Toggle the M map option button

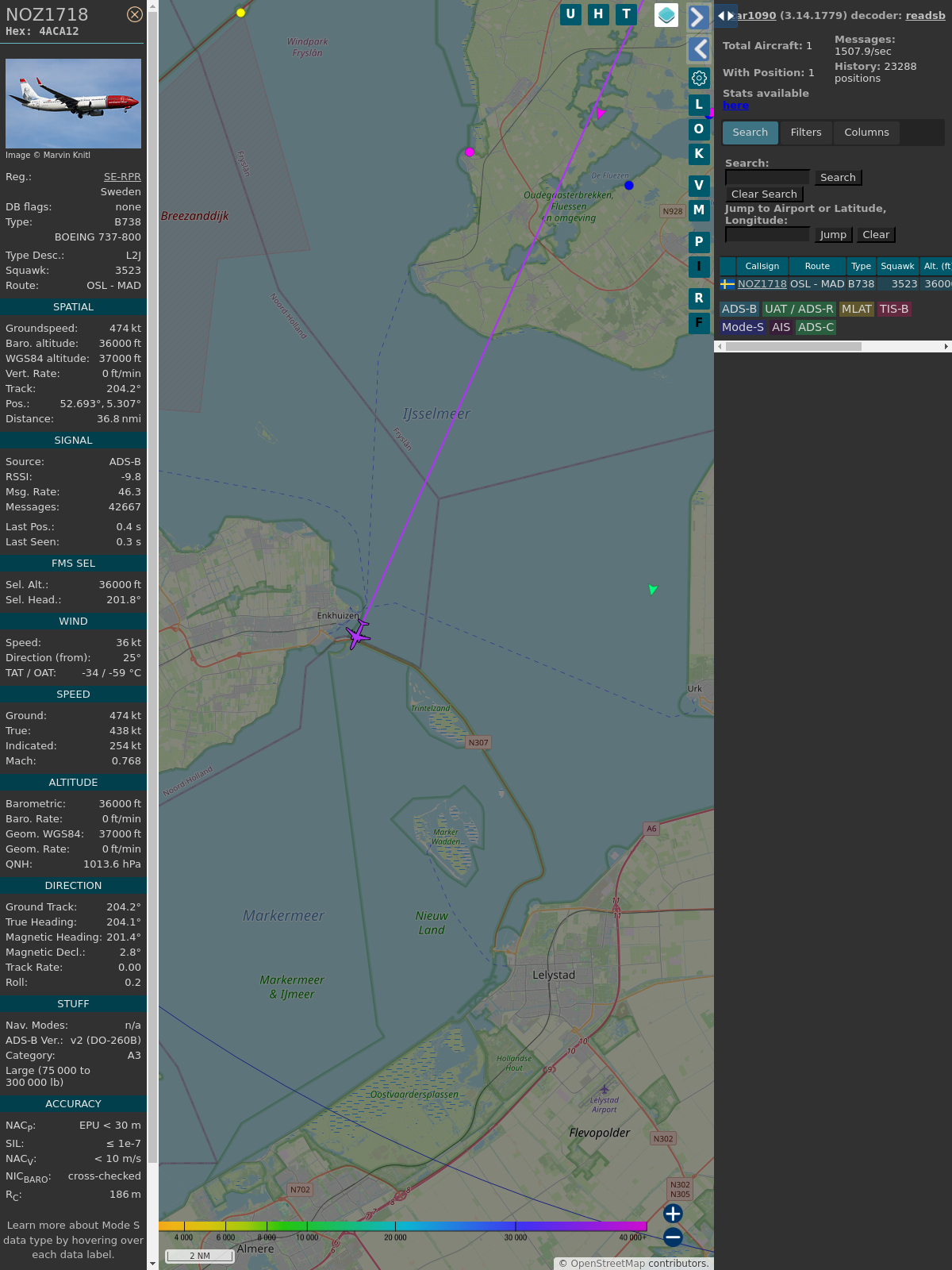click(699, 210)
